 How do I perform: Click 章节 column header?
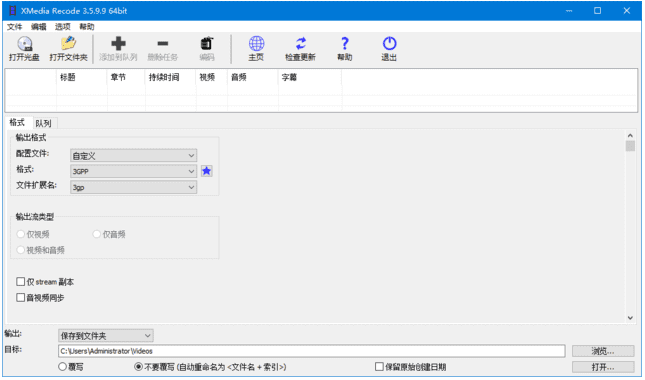[x=126, y=77]
